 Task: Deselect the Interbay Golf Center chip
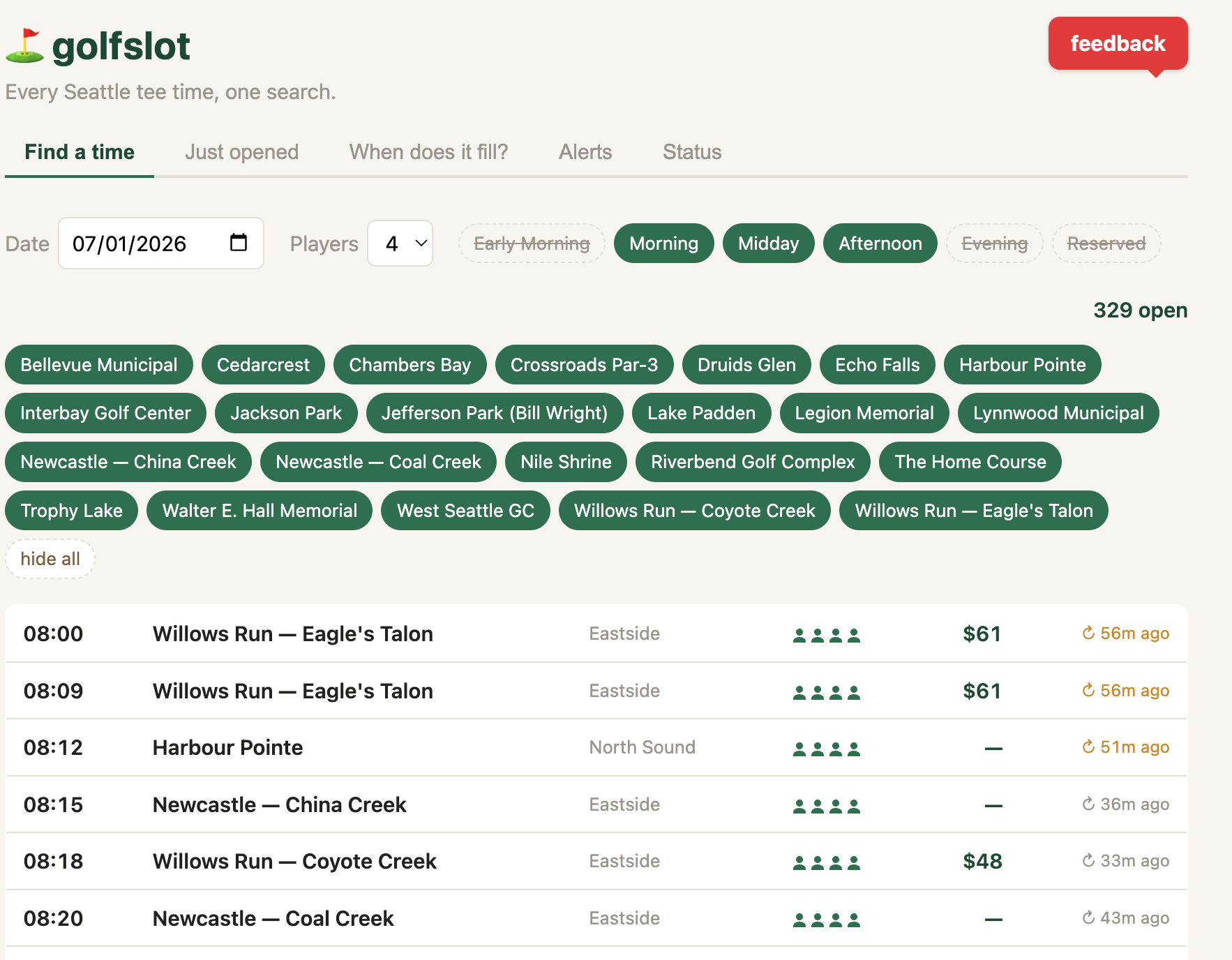point(105,413)
